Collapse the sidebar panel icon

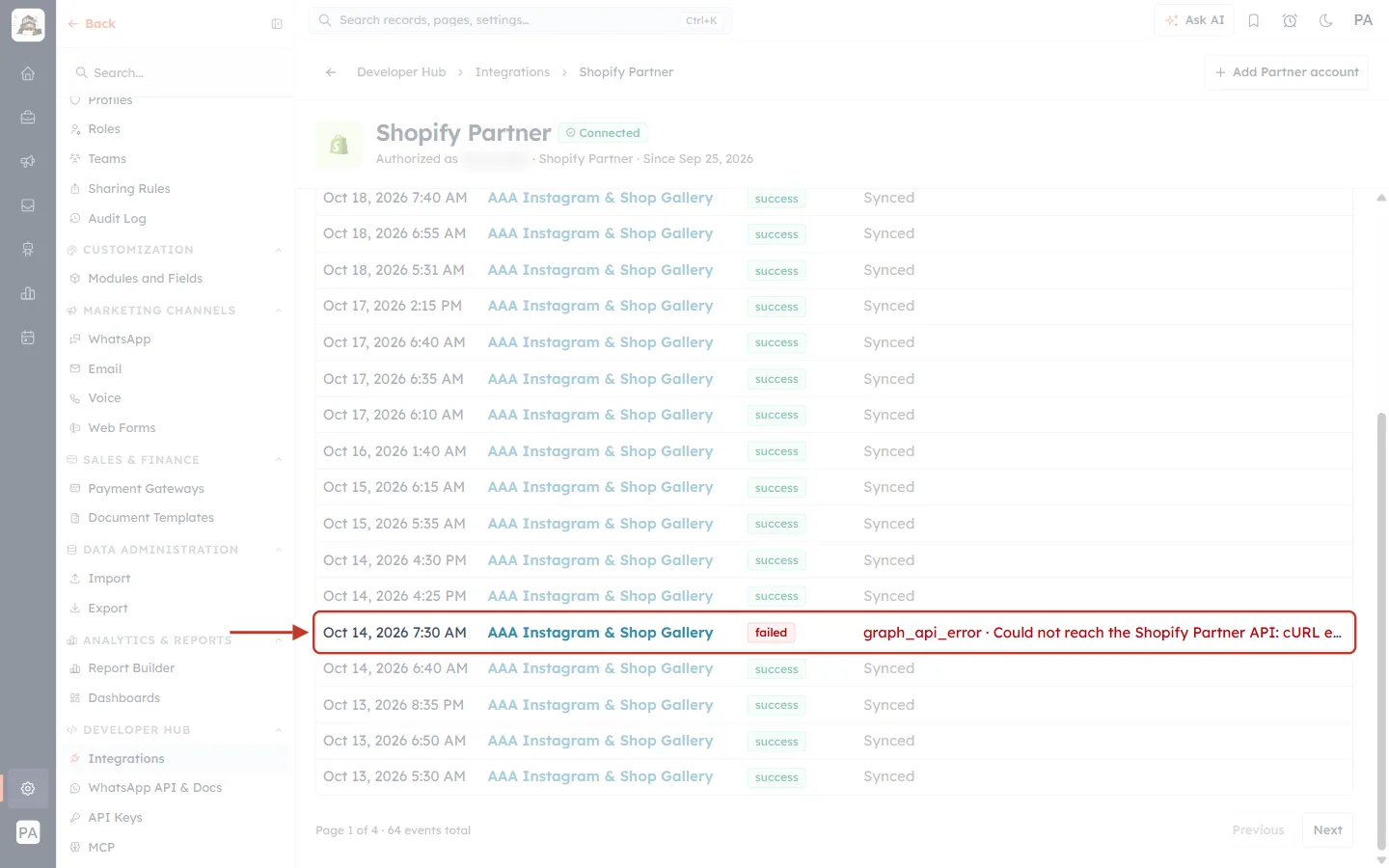tap(277, 24)
